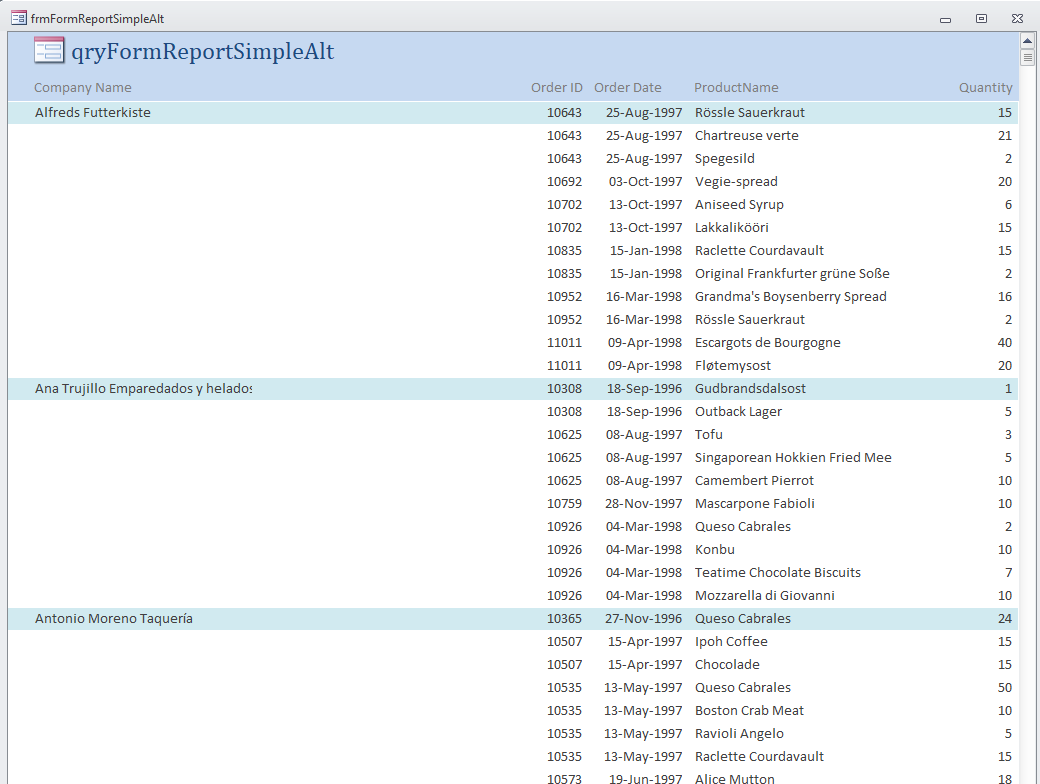Click product Tofu
Viewport: 1040px width, 784px height.
(x=708, y=434)
